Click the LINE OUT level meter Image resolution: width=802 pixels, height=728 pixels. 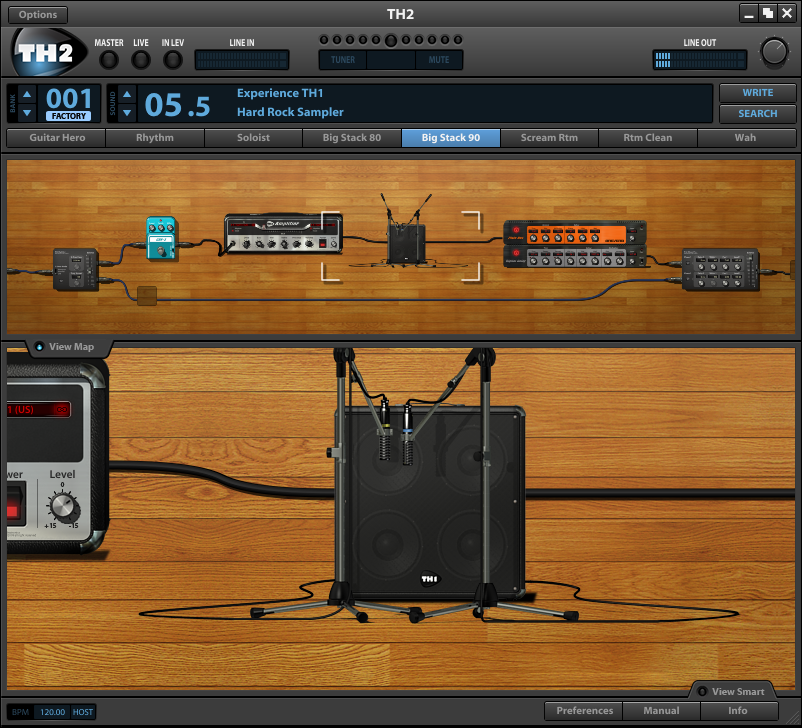700,60
